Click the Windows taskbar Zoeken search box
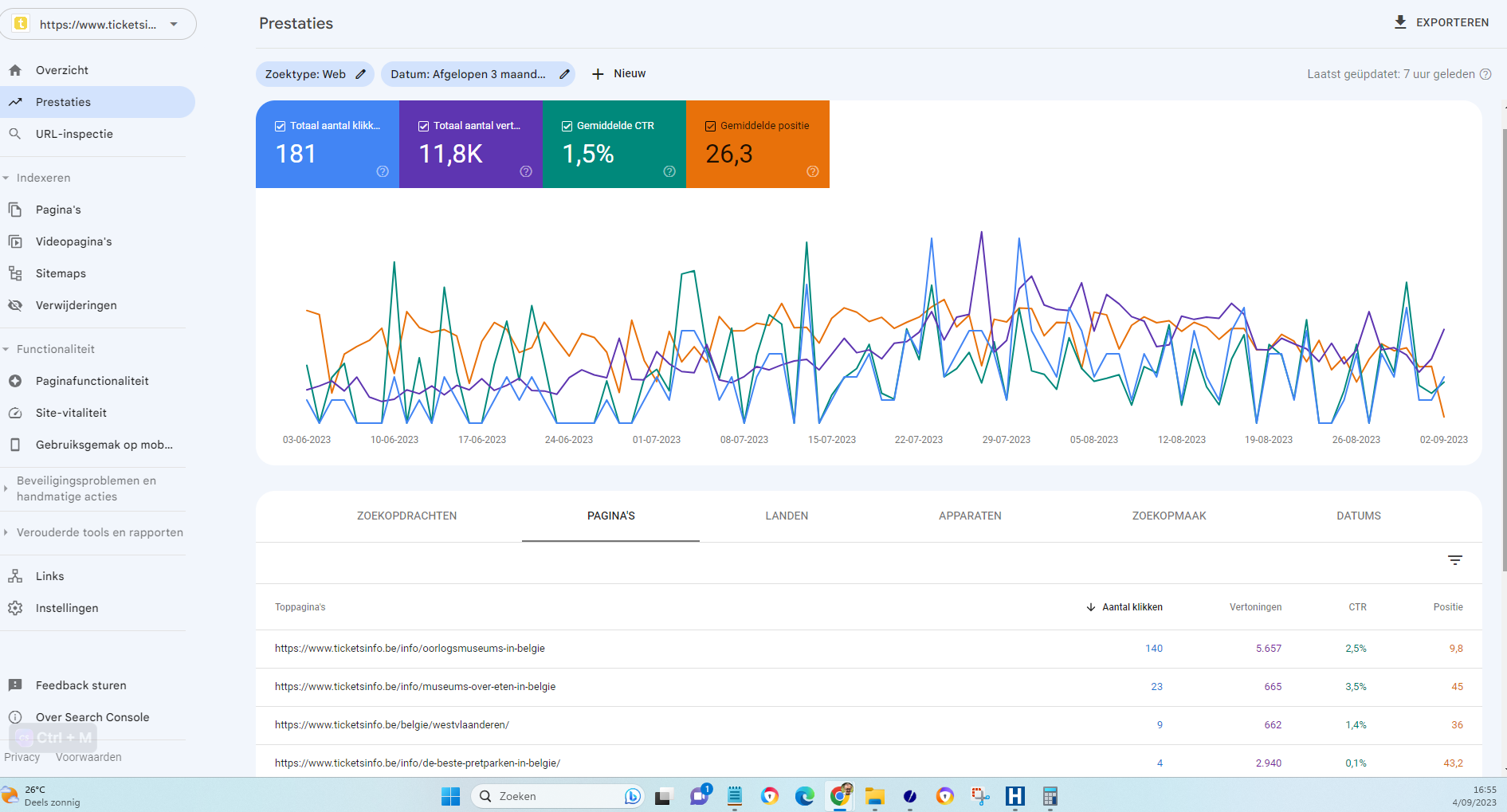 click(x=557, y=796)
